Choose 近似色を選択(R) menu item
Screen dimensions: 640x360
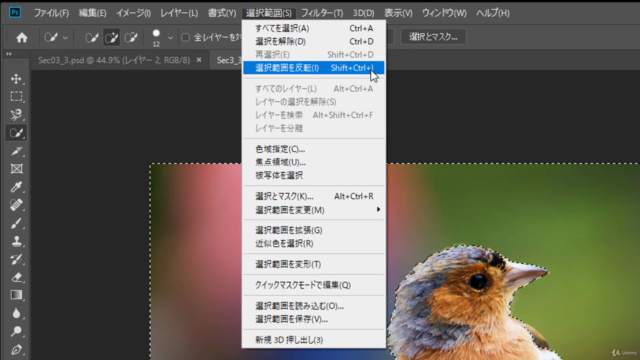(x=313, y=243)
